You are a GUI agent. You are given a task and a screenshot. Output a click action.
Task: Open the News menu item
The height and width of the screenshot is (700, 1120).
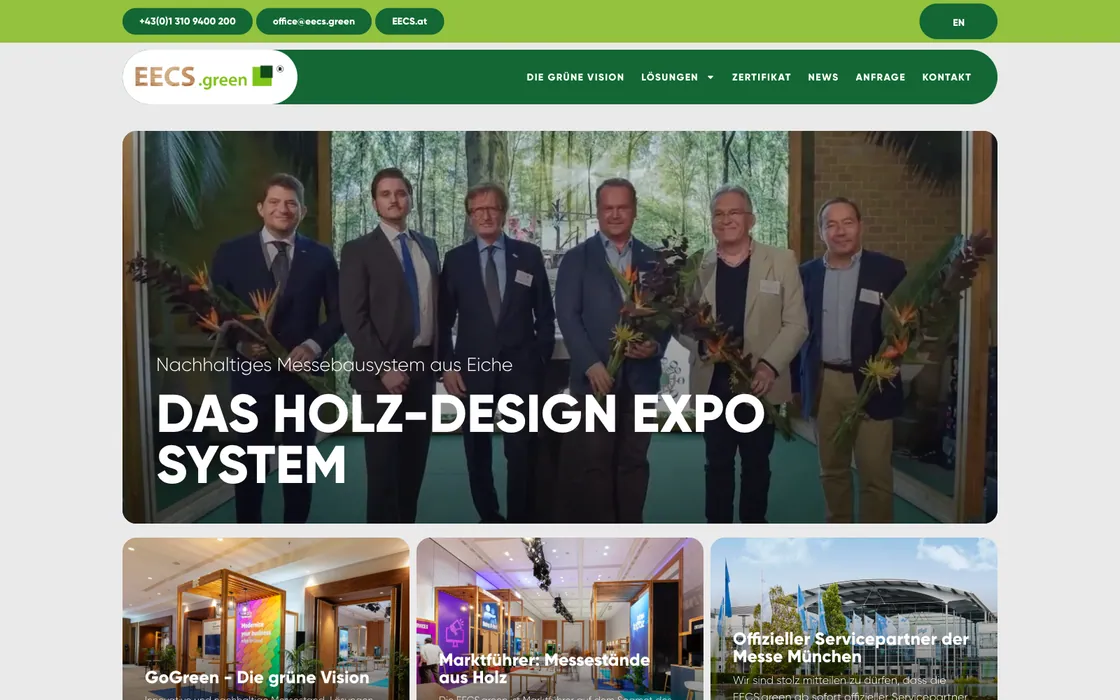pyautogui.click(x=823, y=77)
